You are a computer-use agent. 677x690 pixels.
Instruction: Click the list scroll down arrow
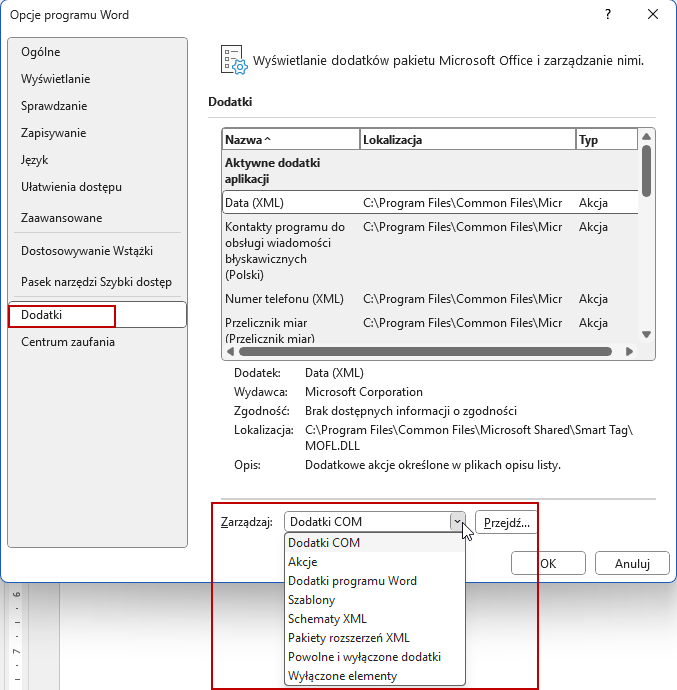point(646,334)
